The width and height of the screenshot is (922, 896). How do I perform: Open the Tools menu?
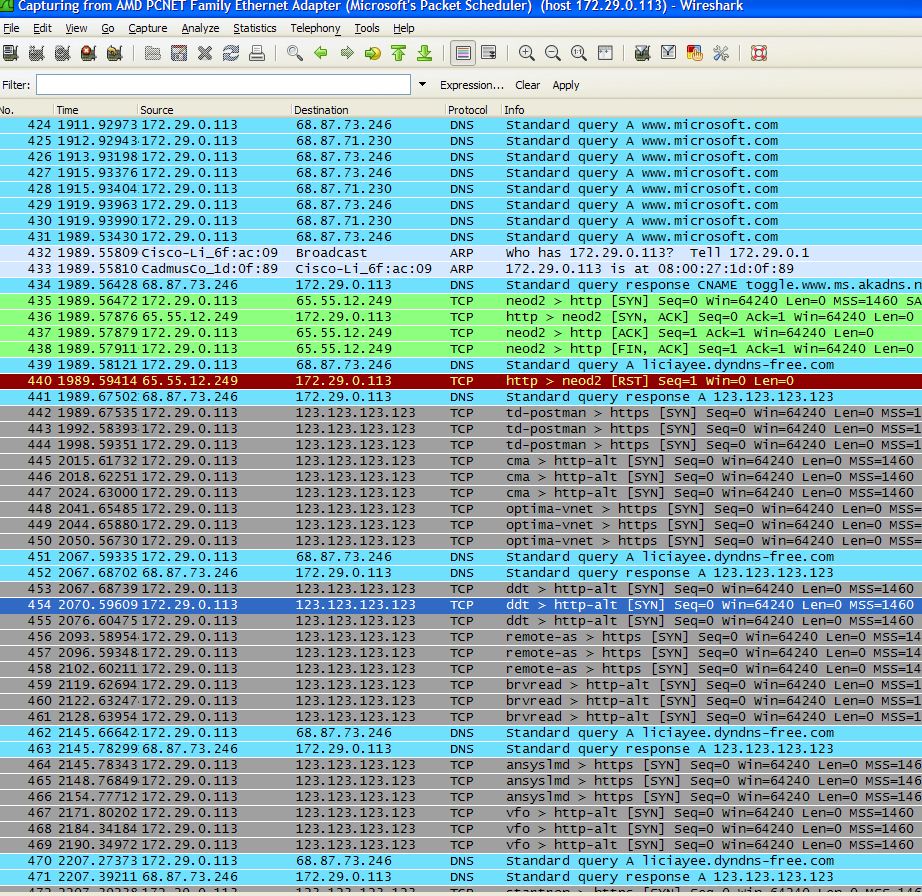pyautogui.click(x=367, y=28)
